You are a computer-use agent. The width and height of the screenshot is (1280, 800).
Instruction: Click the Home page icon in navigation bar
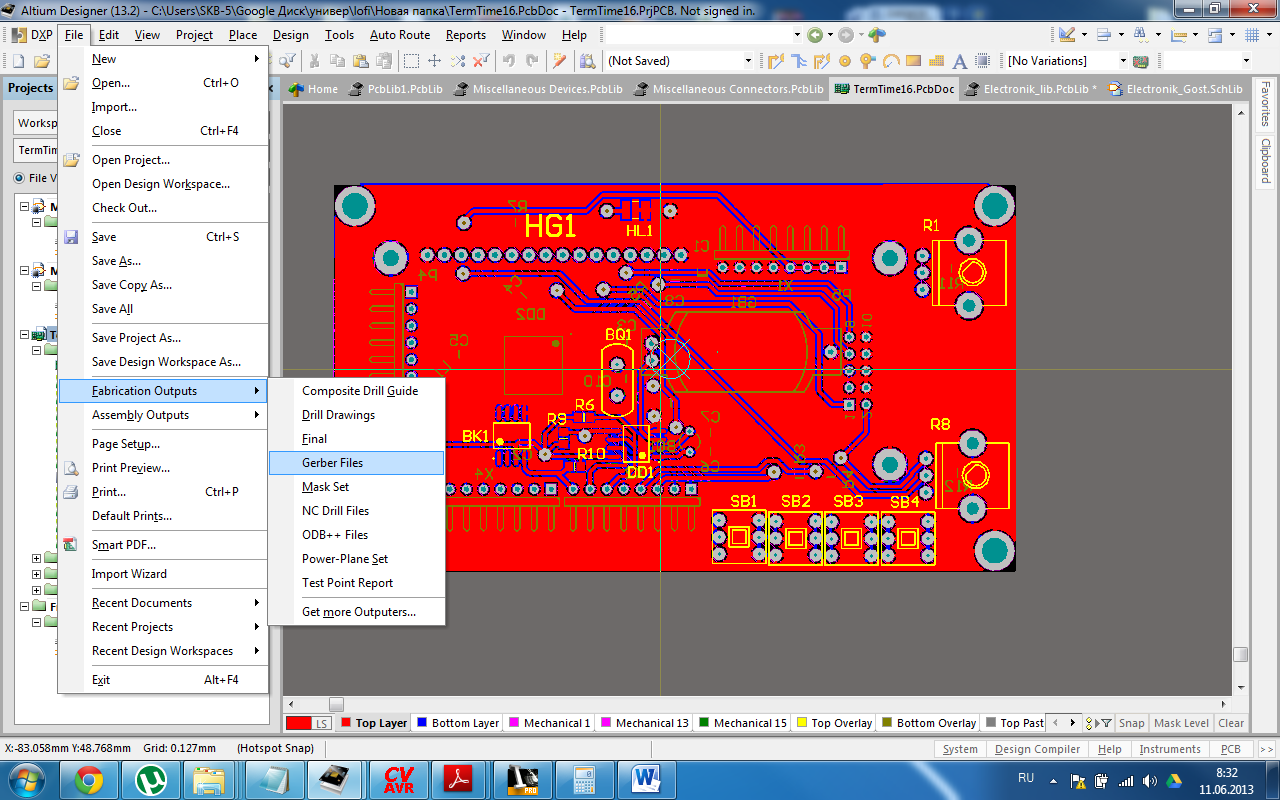(877, 34)
